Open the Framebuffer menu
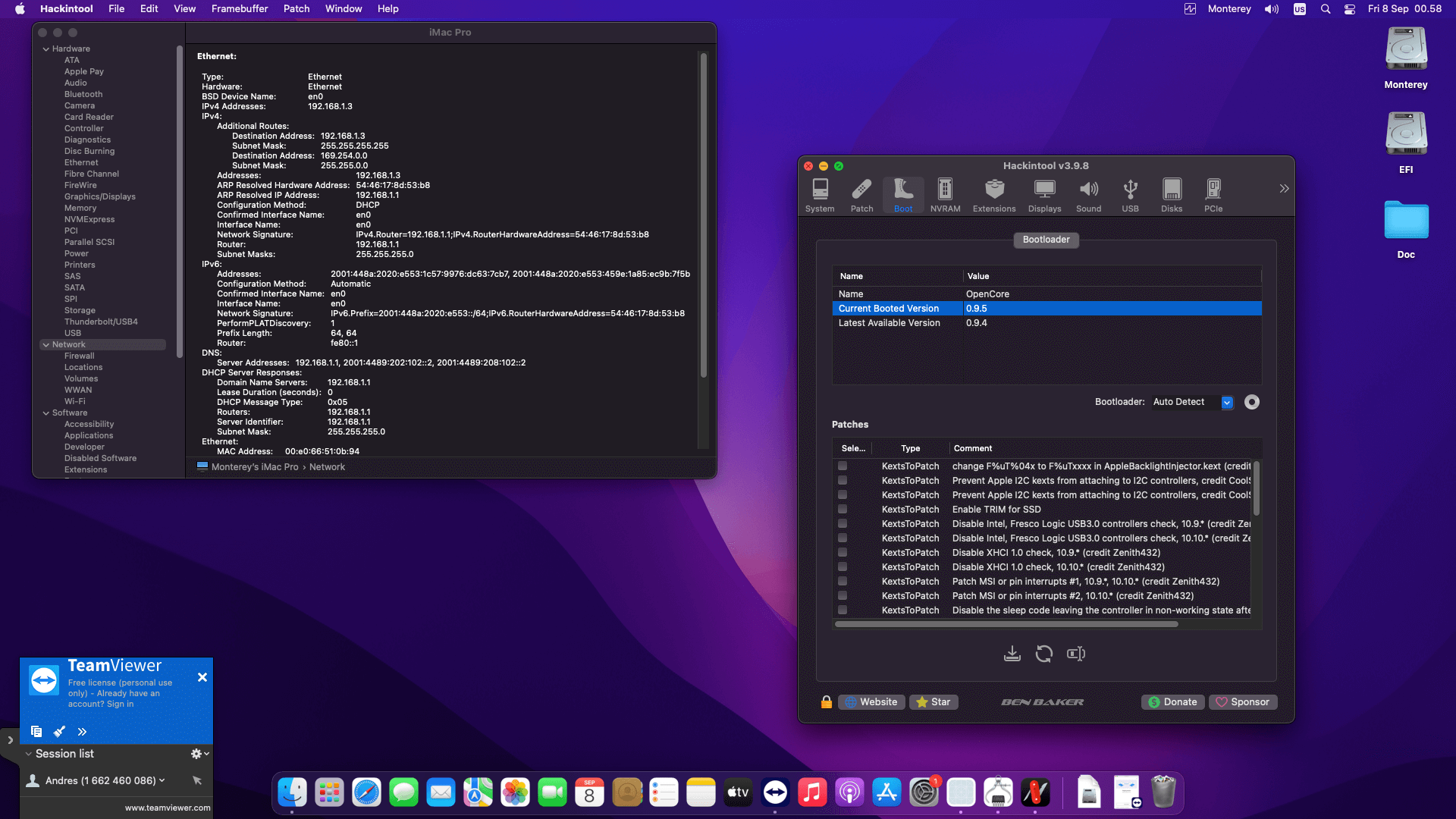The image size is (1456, 819). click(x=240, y=9)
